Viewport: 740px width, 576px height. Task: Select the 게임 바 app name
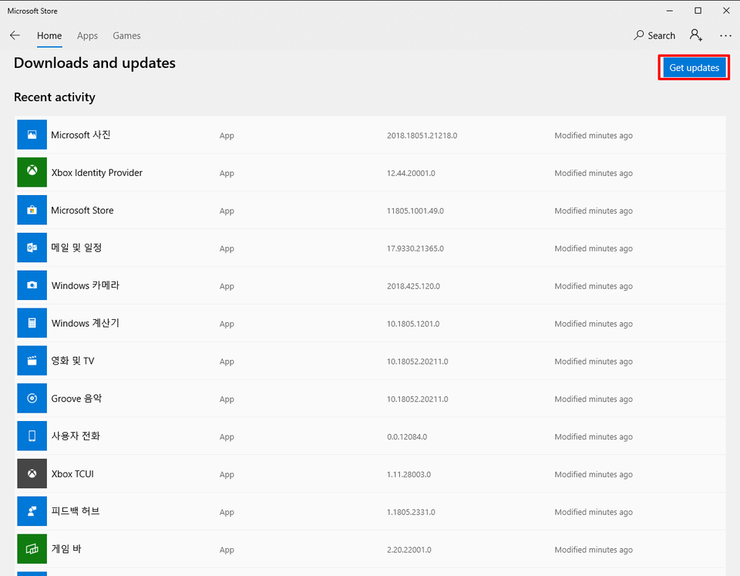[x=66, y=549]
